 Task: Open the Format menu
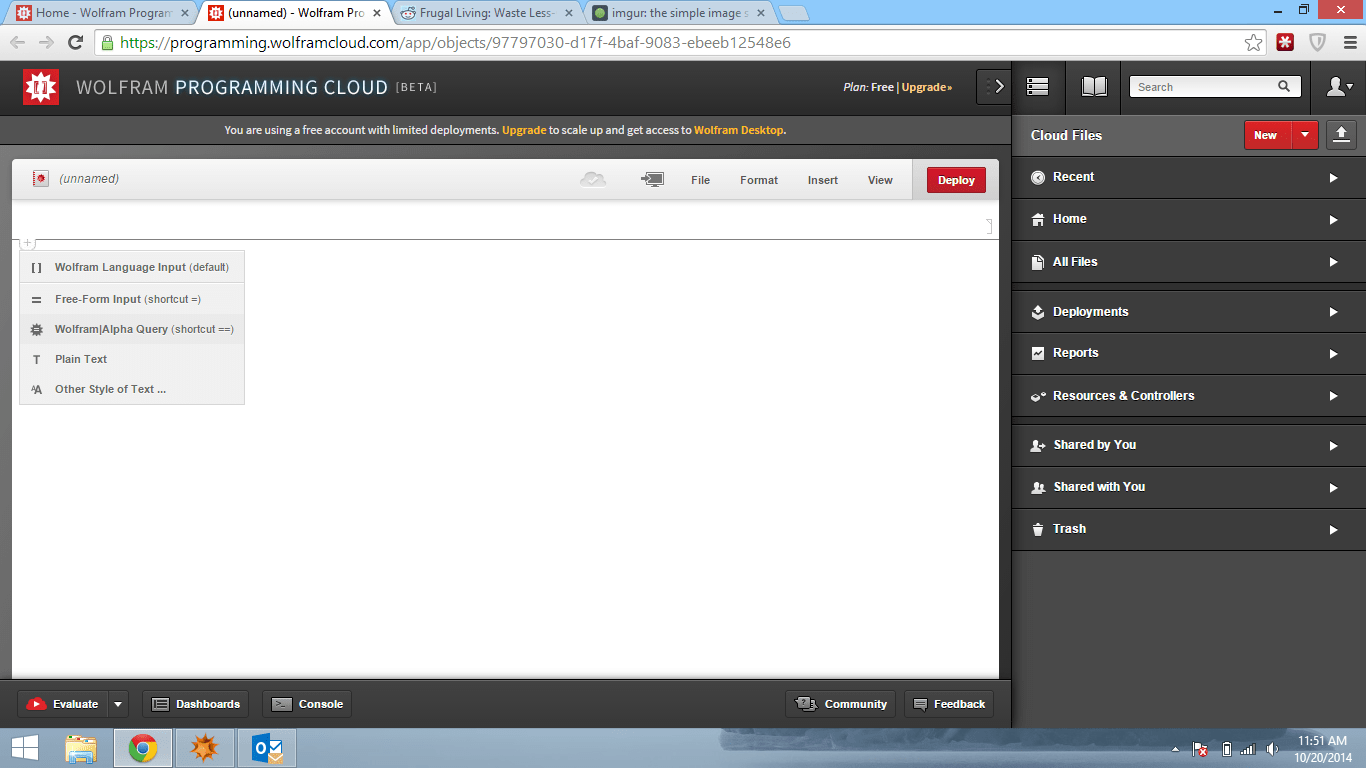[x=759, y=180]
